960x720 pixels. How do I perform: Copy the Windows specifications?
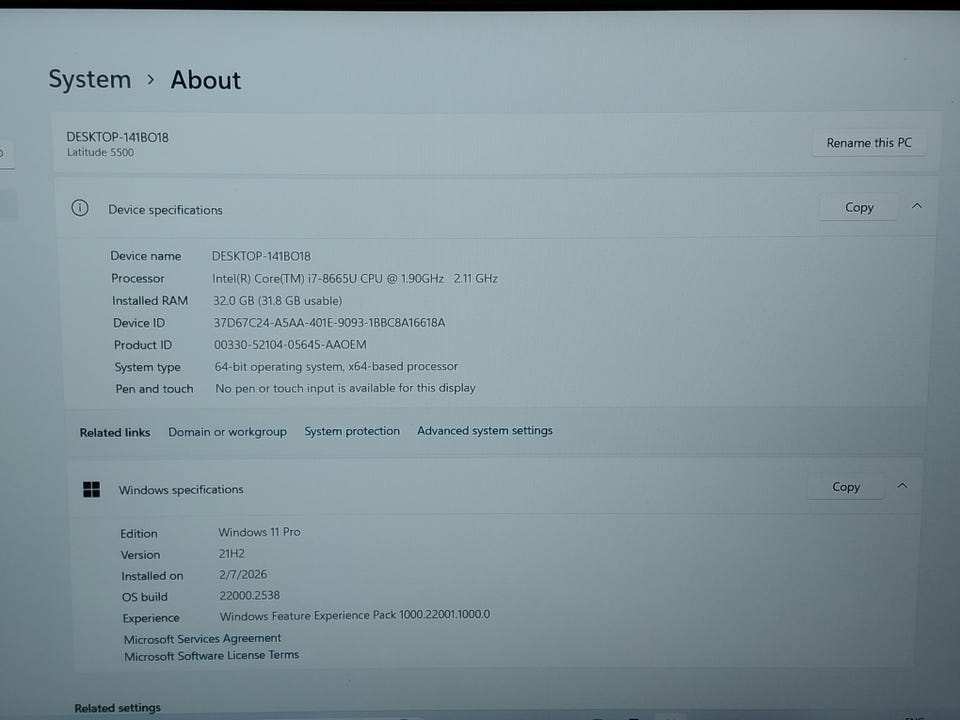pos(846,487)
